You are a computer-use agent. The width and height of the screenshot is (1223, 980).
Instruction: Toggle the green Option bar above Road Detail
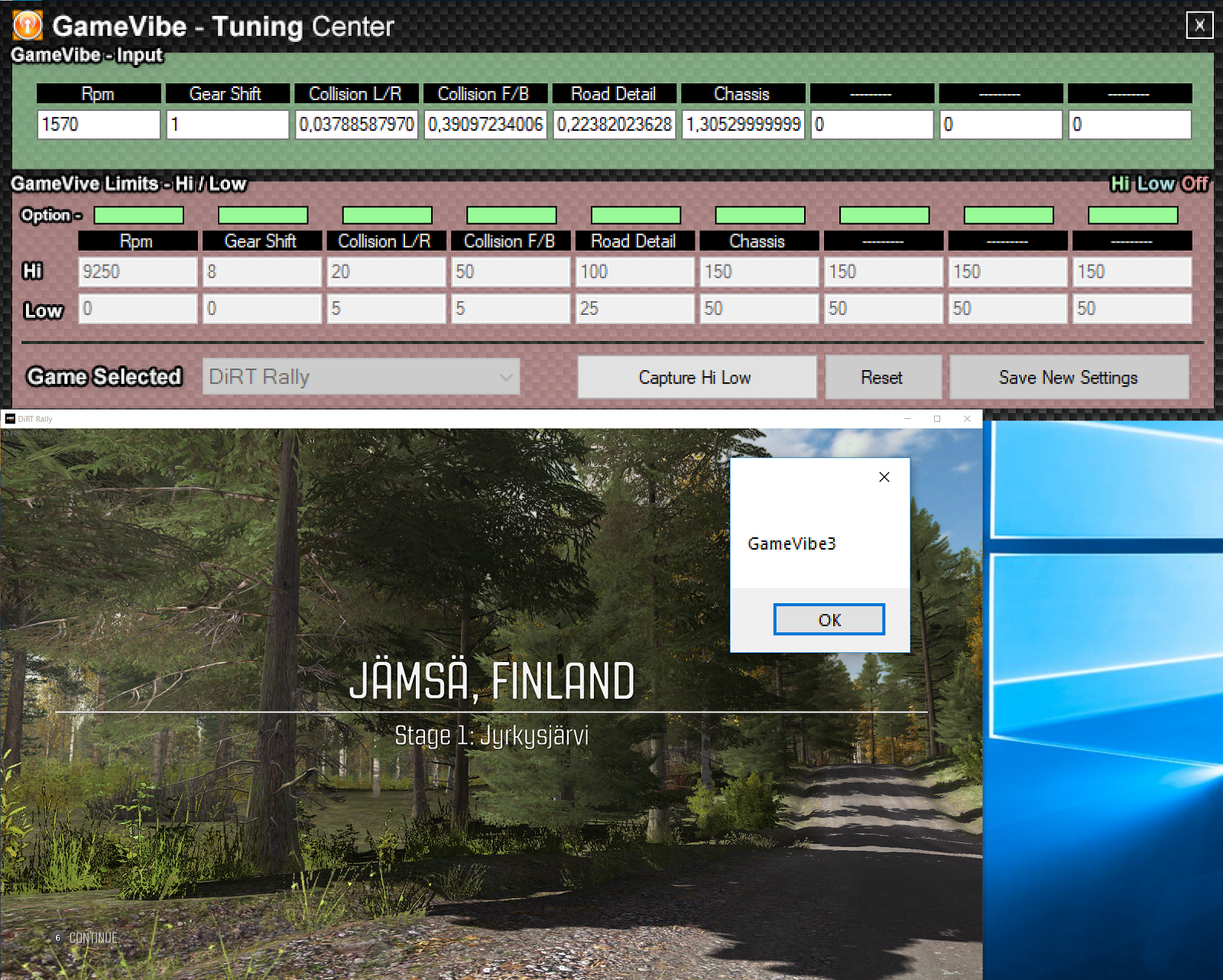click(x=636, y=216)
